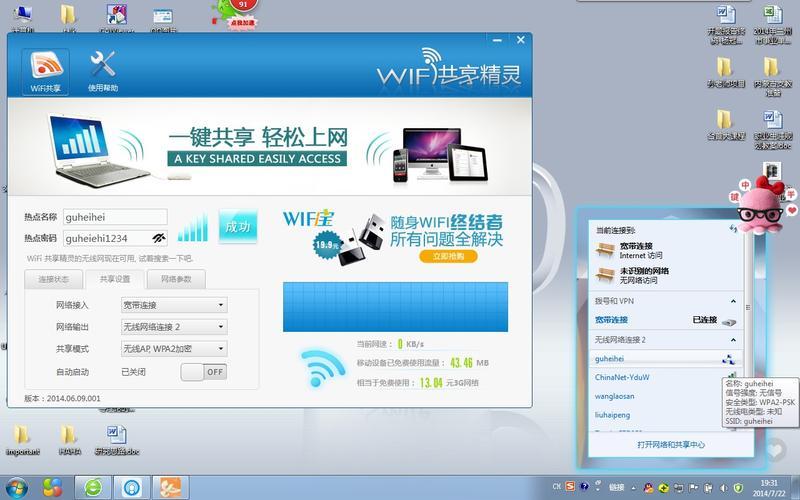Switch to the 共享设置 tab
The width and height of the screenshot is (800, 500).
(115, 279)
